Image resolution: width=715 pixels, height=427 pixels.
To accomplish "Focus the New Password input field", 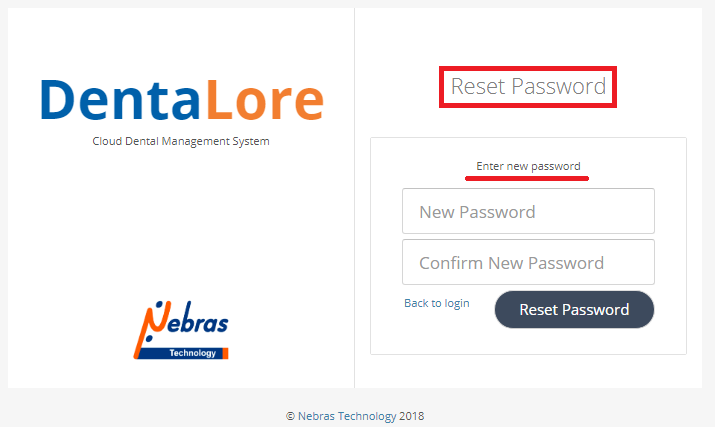I will 528,212.
